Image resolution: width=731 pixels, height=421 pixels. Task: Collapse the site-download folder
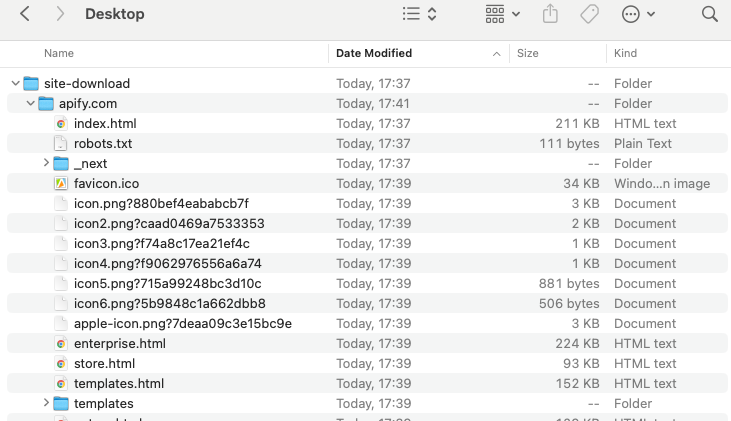tap(15, 83)
